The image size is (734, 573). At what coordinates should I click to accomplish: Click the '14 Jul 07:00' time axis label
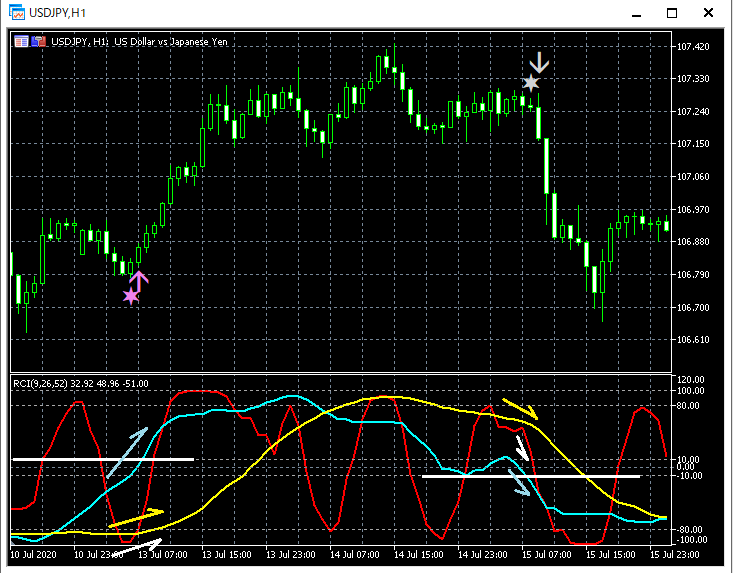pos(354,555)
